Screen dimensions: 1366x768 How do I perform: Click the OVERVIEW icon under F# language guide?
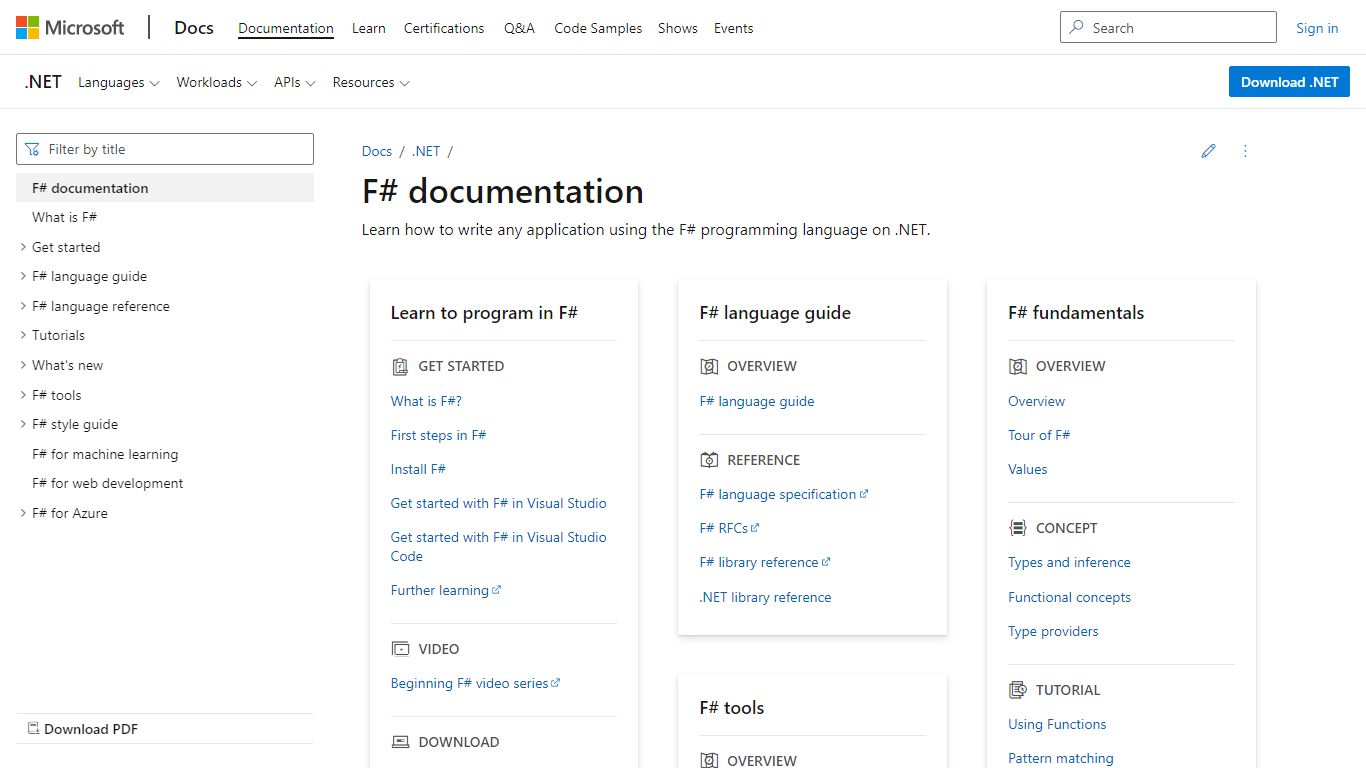[709, 366]
